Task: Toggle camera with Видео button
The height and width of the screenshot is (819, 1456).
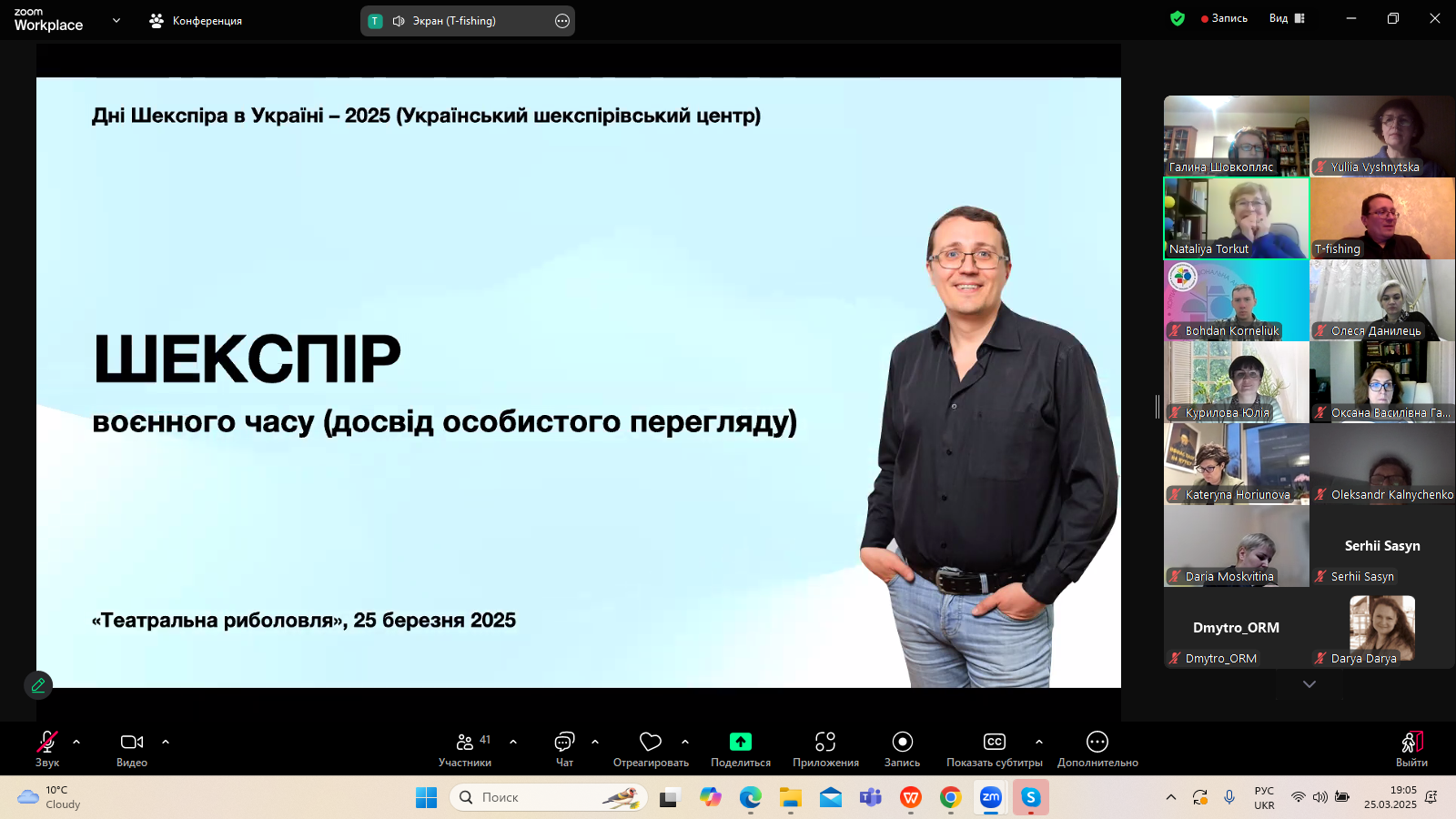Action: pos(132,749)
